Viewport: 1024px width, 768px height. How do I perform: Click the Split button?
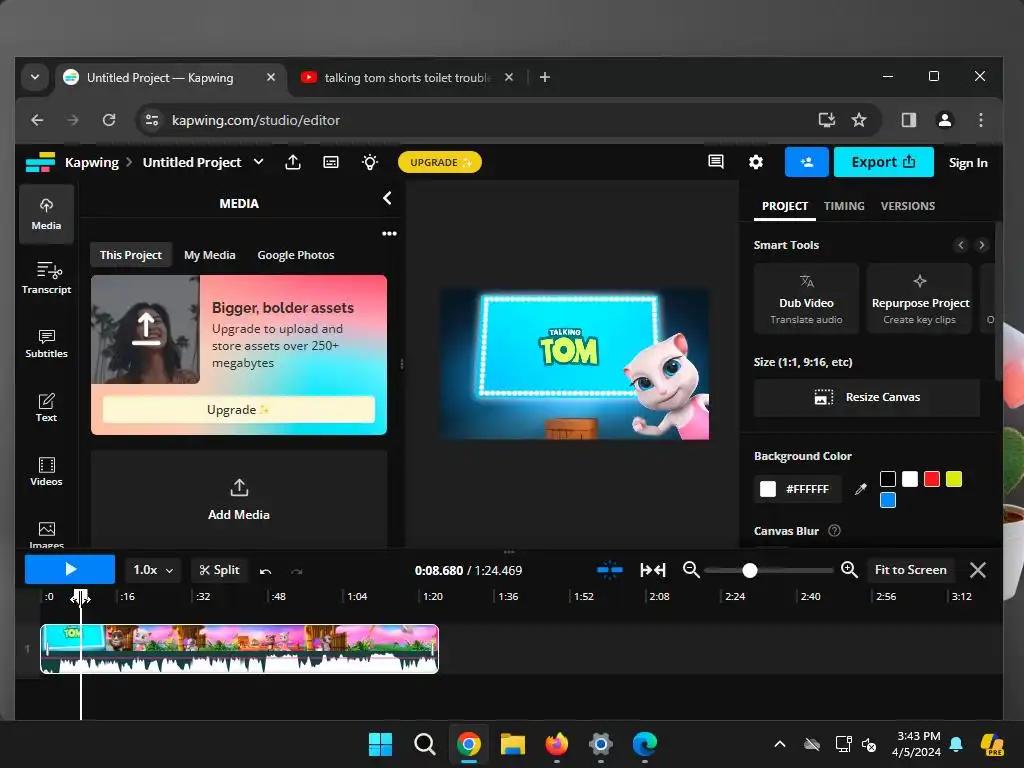[x=219, y=570]
